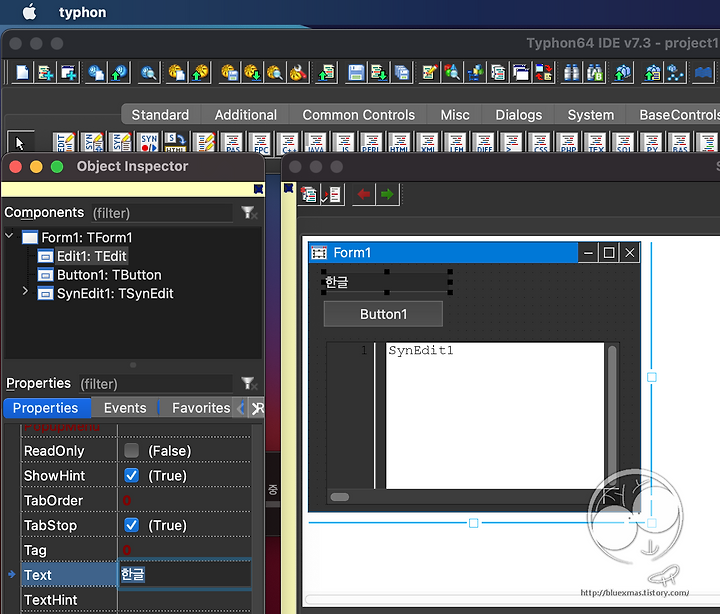Switch to the Favorites tab in Object Inspector
Image resolution: width=720 pixels, height=614 pixels.
(x=201, y=408)
